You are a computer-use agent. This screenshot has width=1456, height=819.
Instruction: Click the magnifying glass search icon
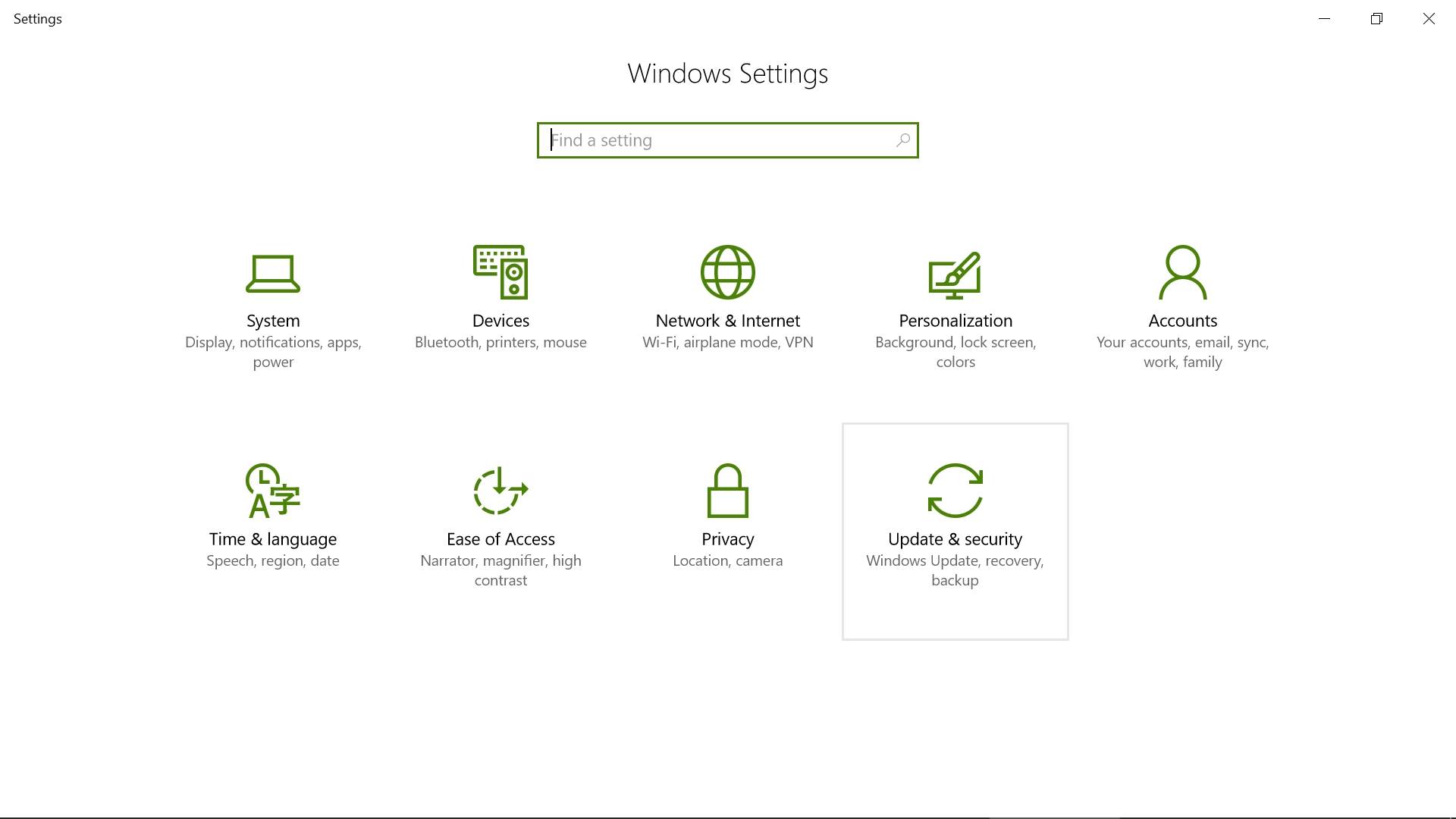[902, 140]
